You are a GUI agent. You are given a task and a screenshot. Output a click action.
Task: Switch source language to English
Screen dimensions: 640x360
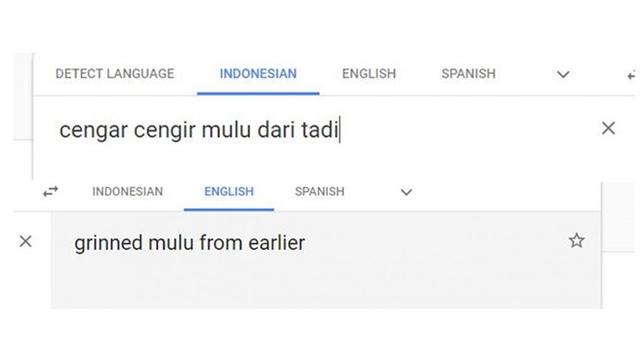coord(369,74)
